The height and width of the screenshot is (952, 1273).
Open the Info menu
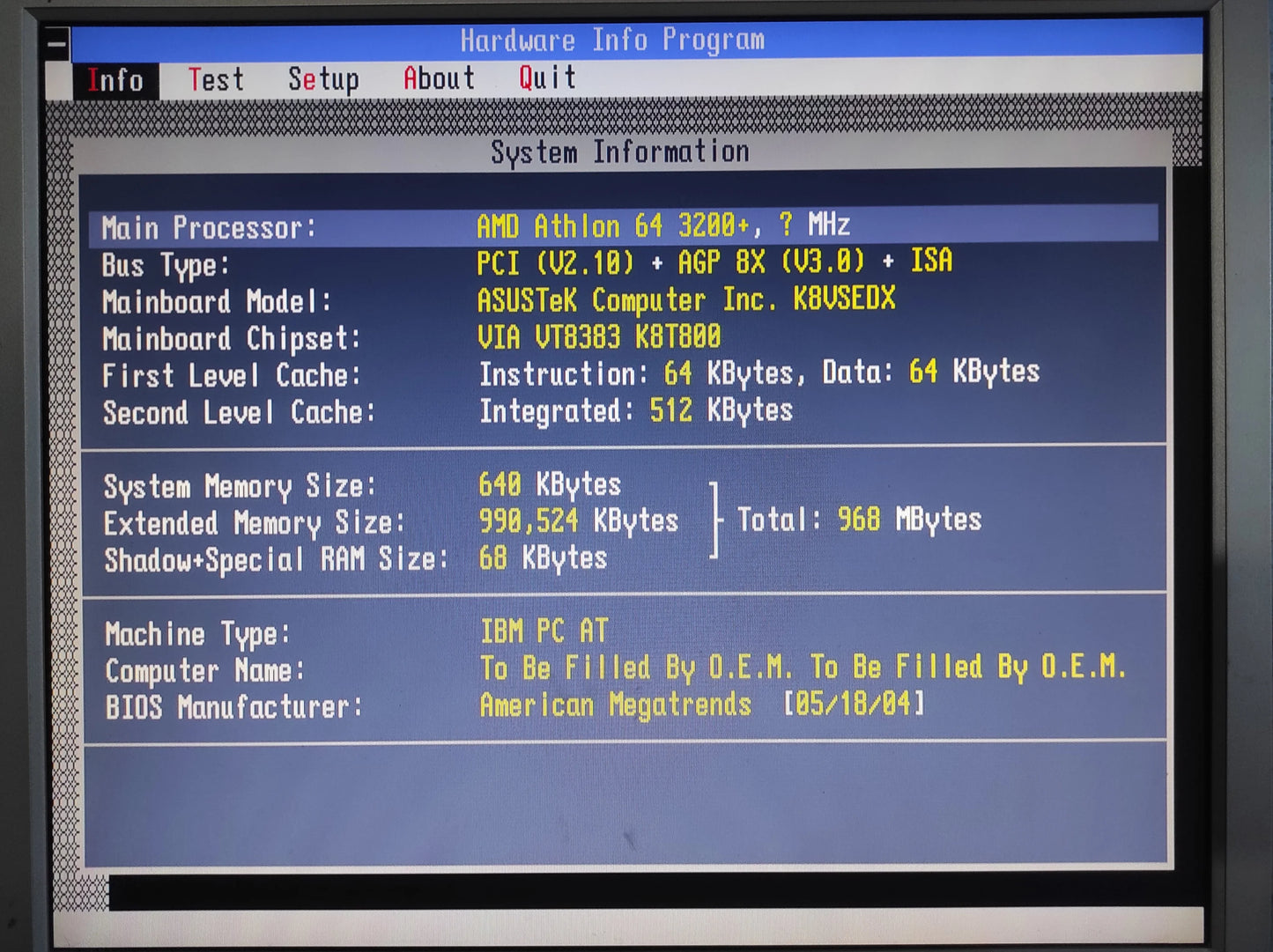[115, 80]
